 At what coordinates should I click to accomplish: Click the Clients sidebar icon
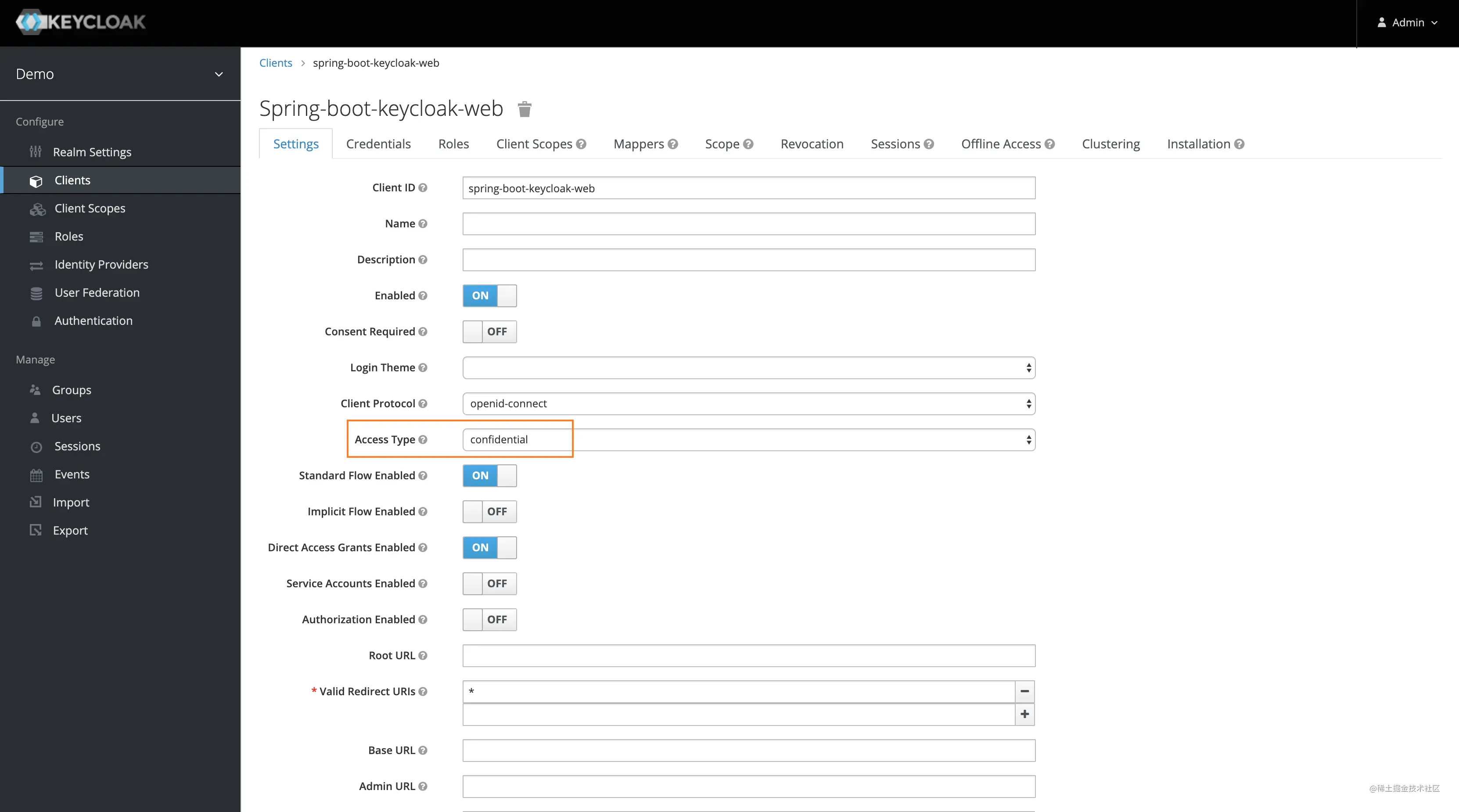36,180
